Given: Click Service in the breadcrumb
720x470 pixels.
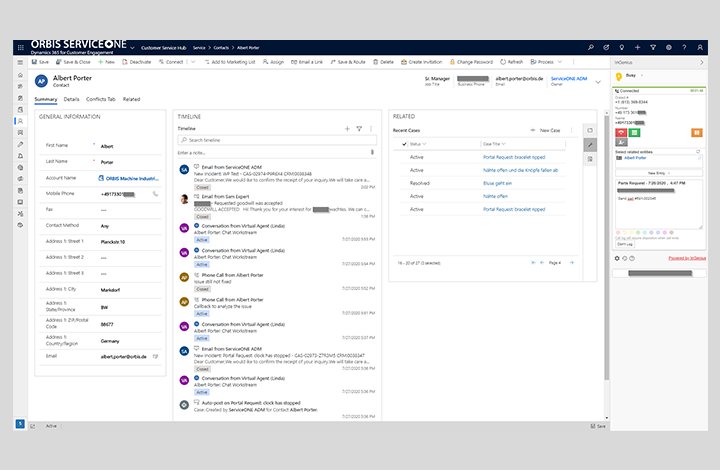Looking at the screenshot, I should pyautogui.click(x=199, y=48).
